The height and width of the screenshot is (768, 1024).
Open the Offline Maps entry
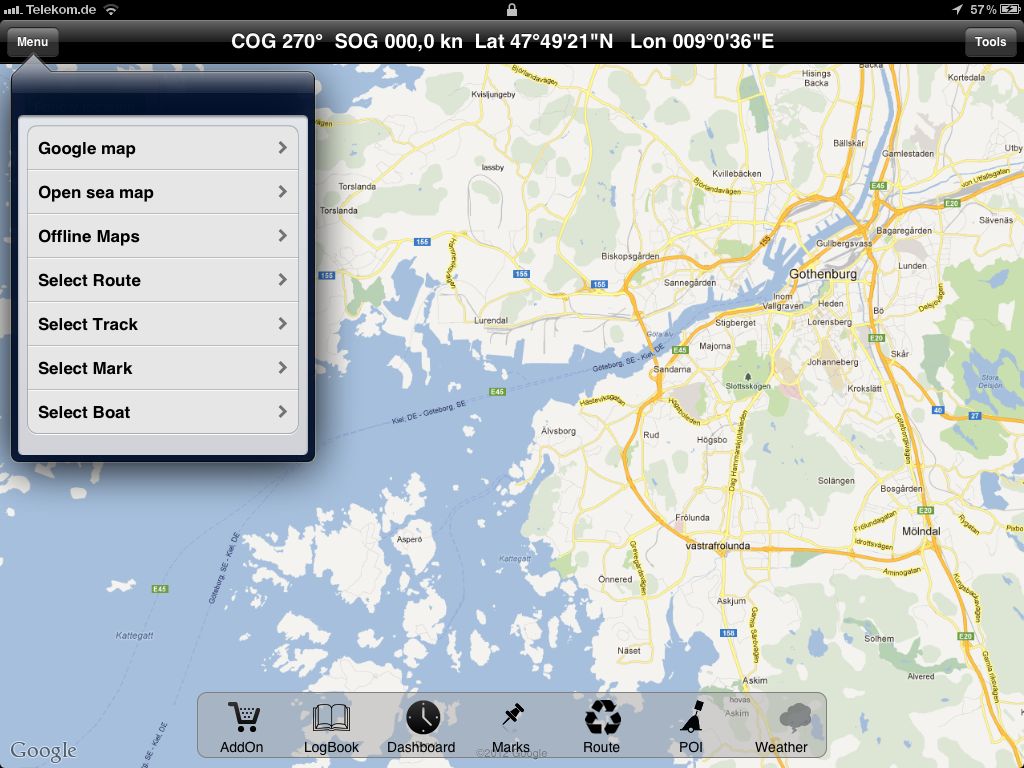pyautogui.click(x=163, y=236)
